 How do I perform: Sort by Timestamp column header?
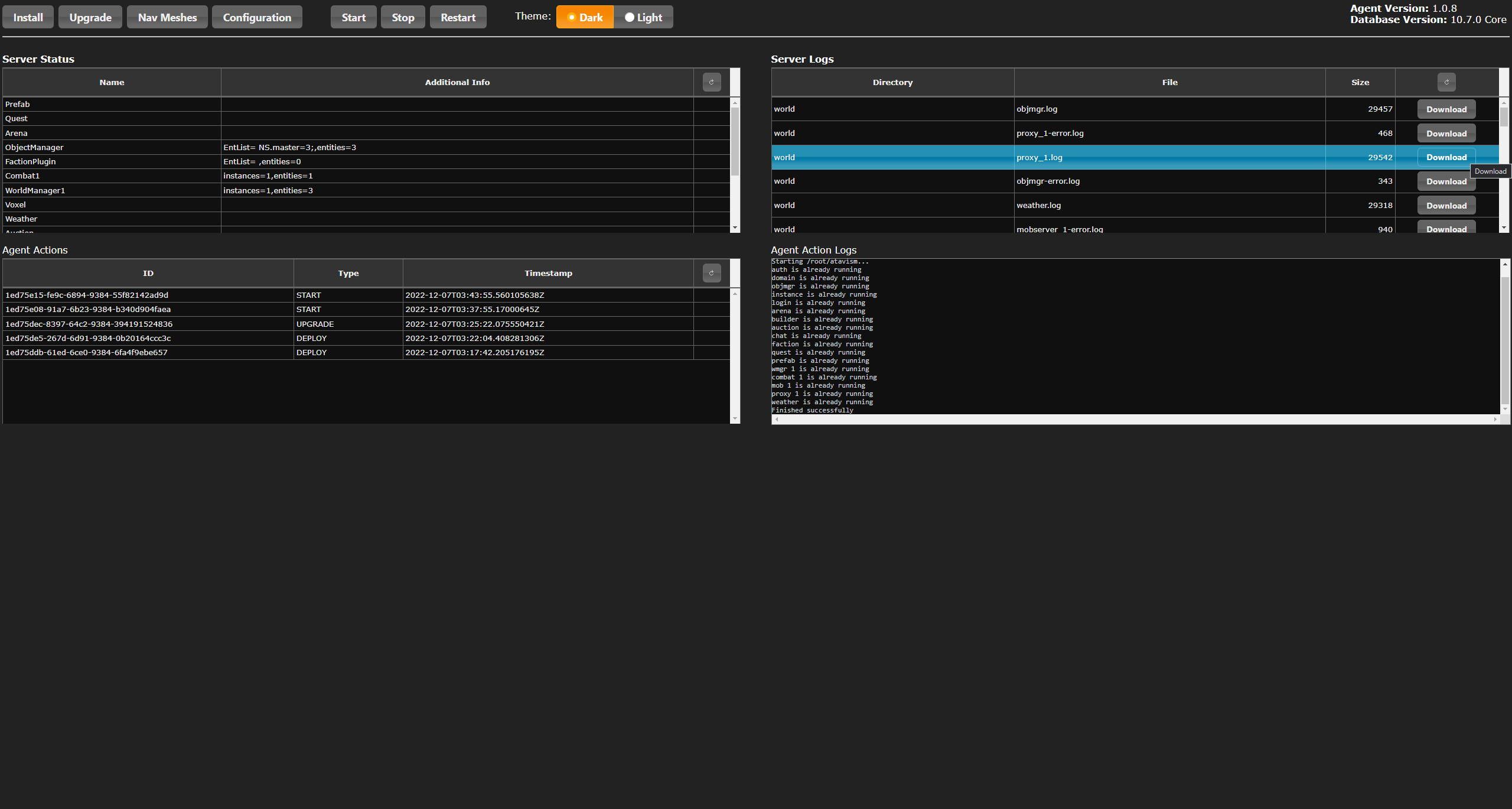point(548,273)
